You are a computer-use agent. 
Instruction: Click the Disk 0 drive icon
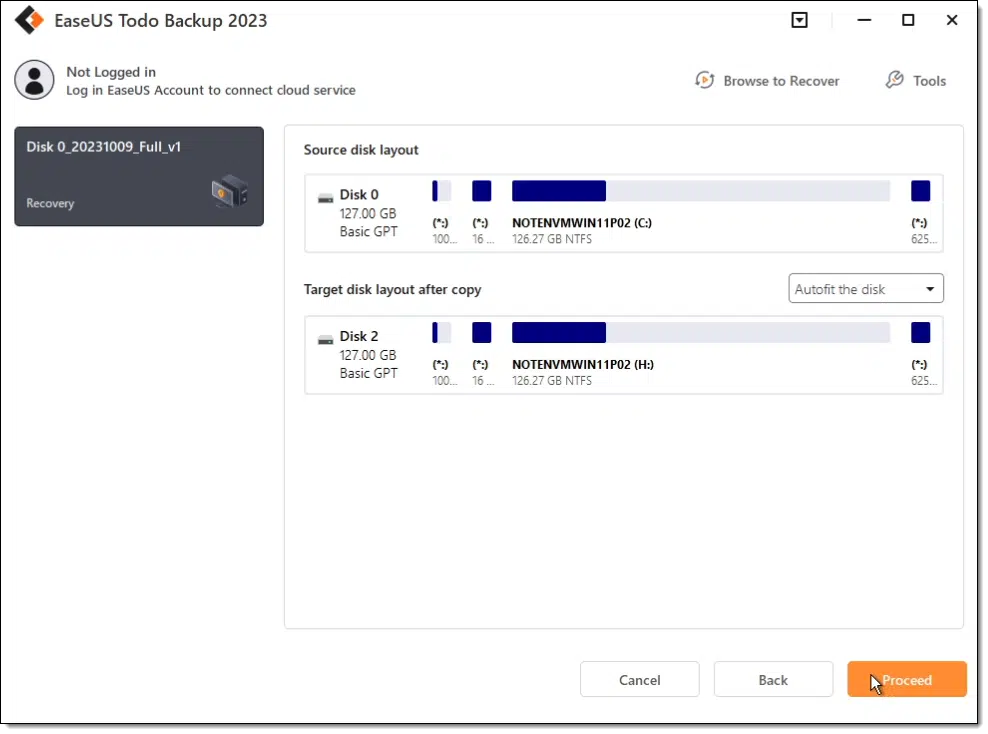(x=327, y=200)
